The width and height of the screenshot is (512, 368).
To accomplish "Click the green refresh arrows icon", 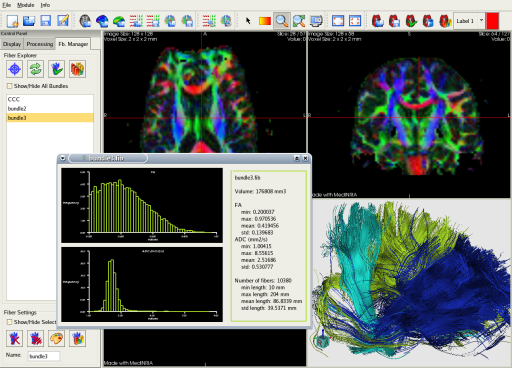I will point(35,69).
